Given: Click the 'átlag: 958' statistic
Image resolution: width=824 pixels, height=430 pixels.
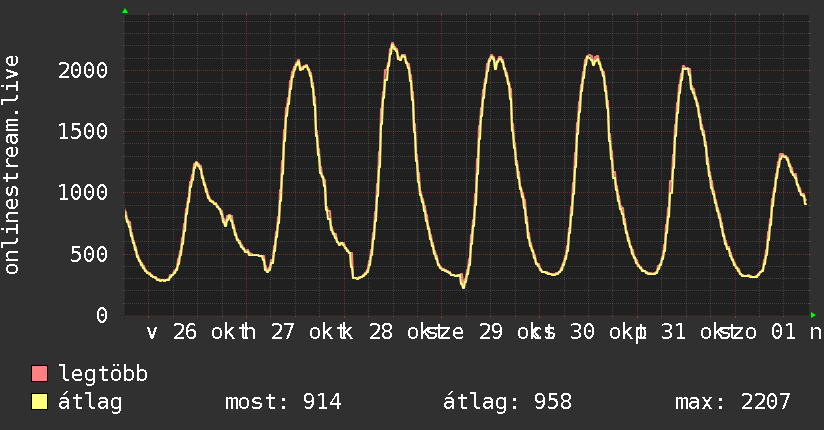Looking at the screenshot, I should (x=507, y=402).
